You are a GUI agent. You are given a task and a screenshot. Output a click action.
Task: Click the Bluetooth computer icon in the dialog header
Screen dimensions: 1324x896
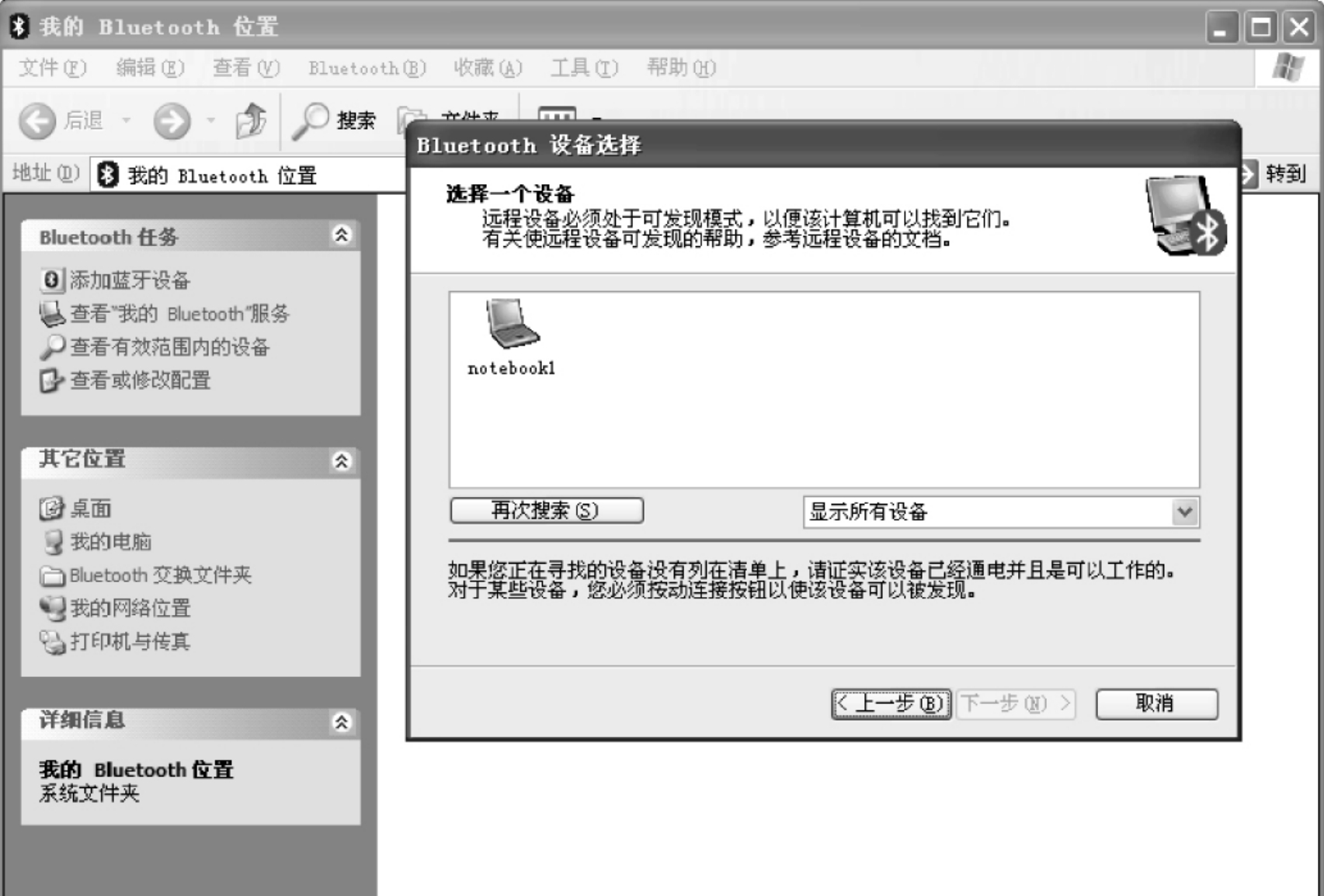click(x=1186, y=217)
